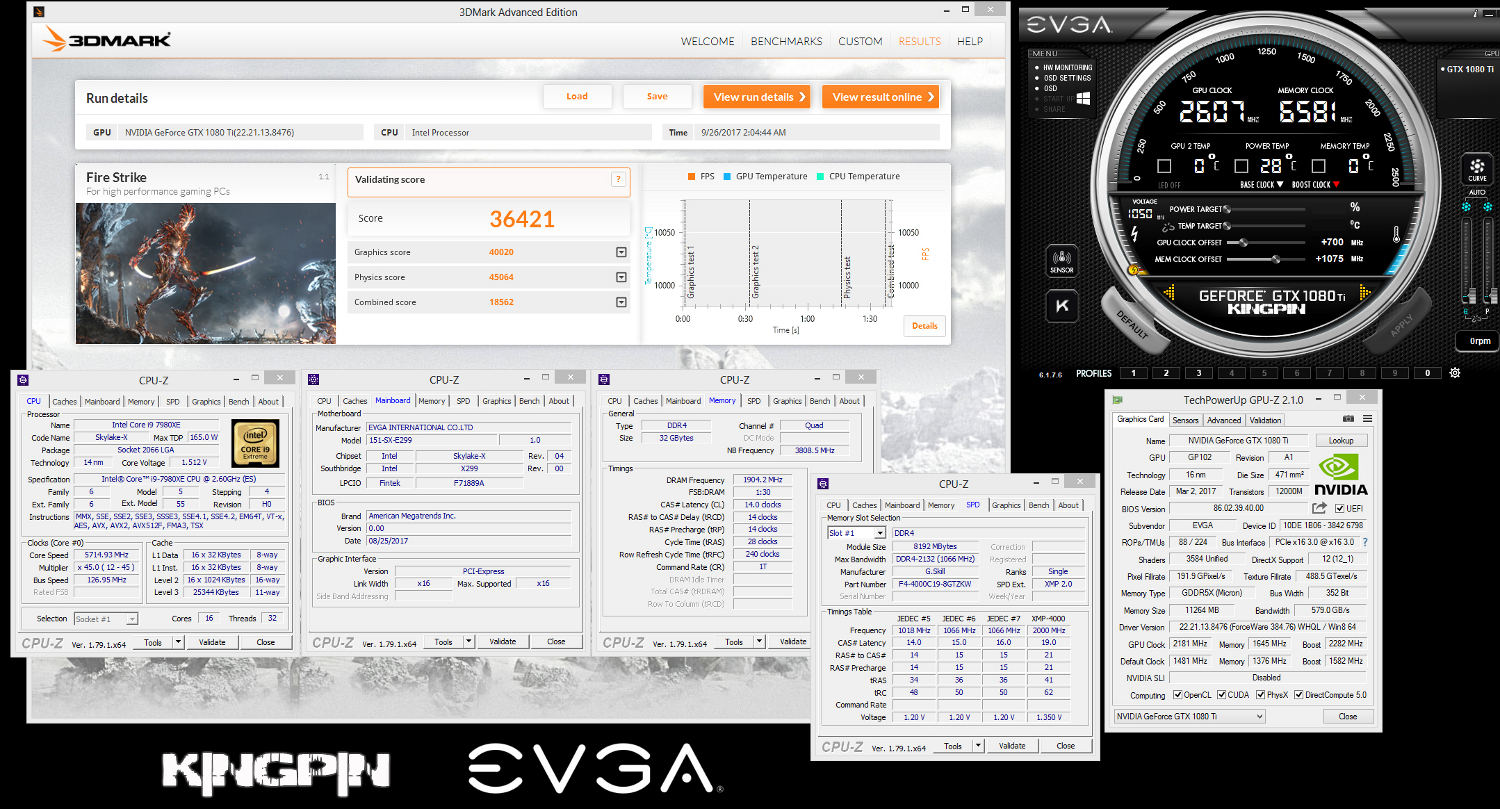The height and width of the screenshot is (809, 1500).
Task: Click the lightning voltage icon
Action: 1134,235
